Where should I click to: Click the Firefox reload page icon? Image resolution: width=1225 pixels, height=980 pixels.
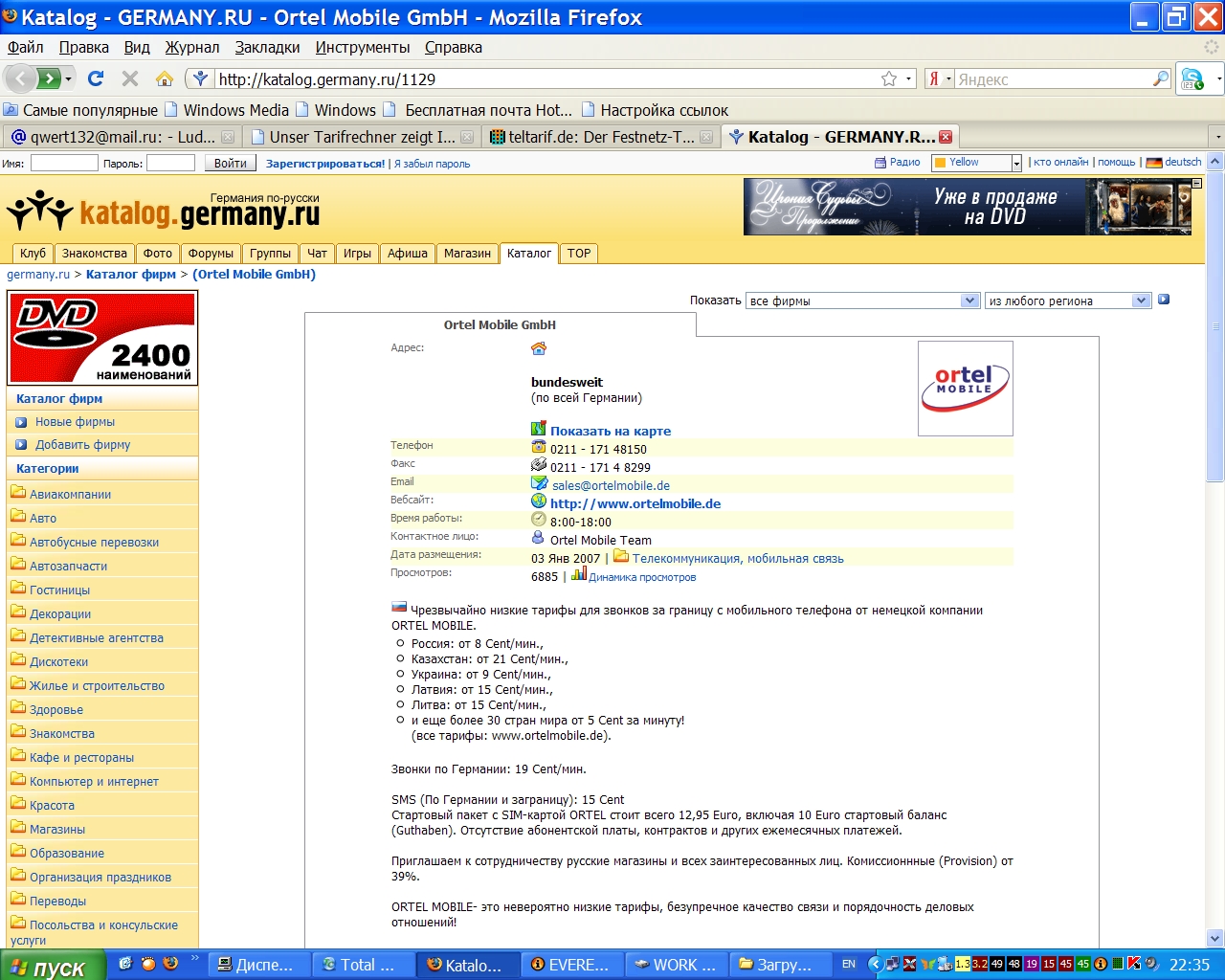[x=96, y=78]
